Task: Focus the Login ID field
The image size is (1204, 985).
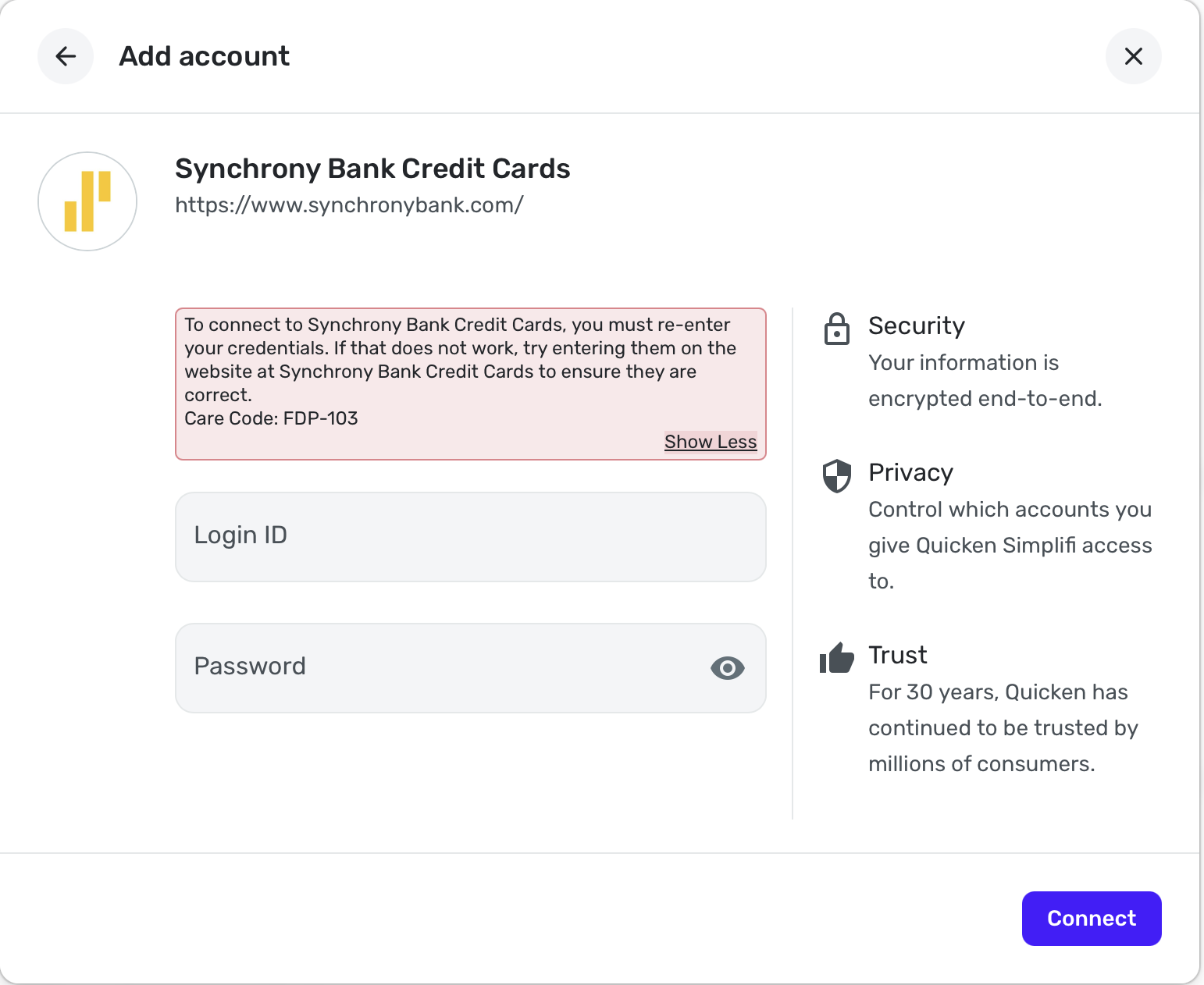Action: pyautogui.click(x=470, y=537)
